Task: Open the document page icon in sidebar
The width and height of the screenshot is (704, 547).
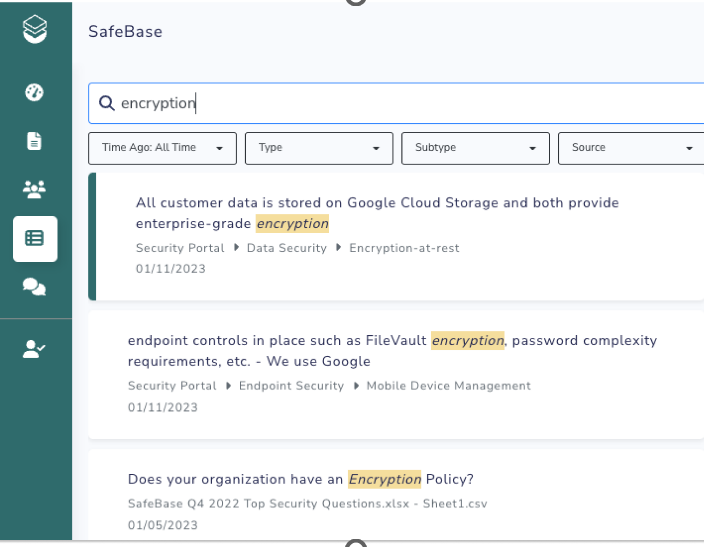Action: (35, 141)
